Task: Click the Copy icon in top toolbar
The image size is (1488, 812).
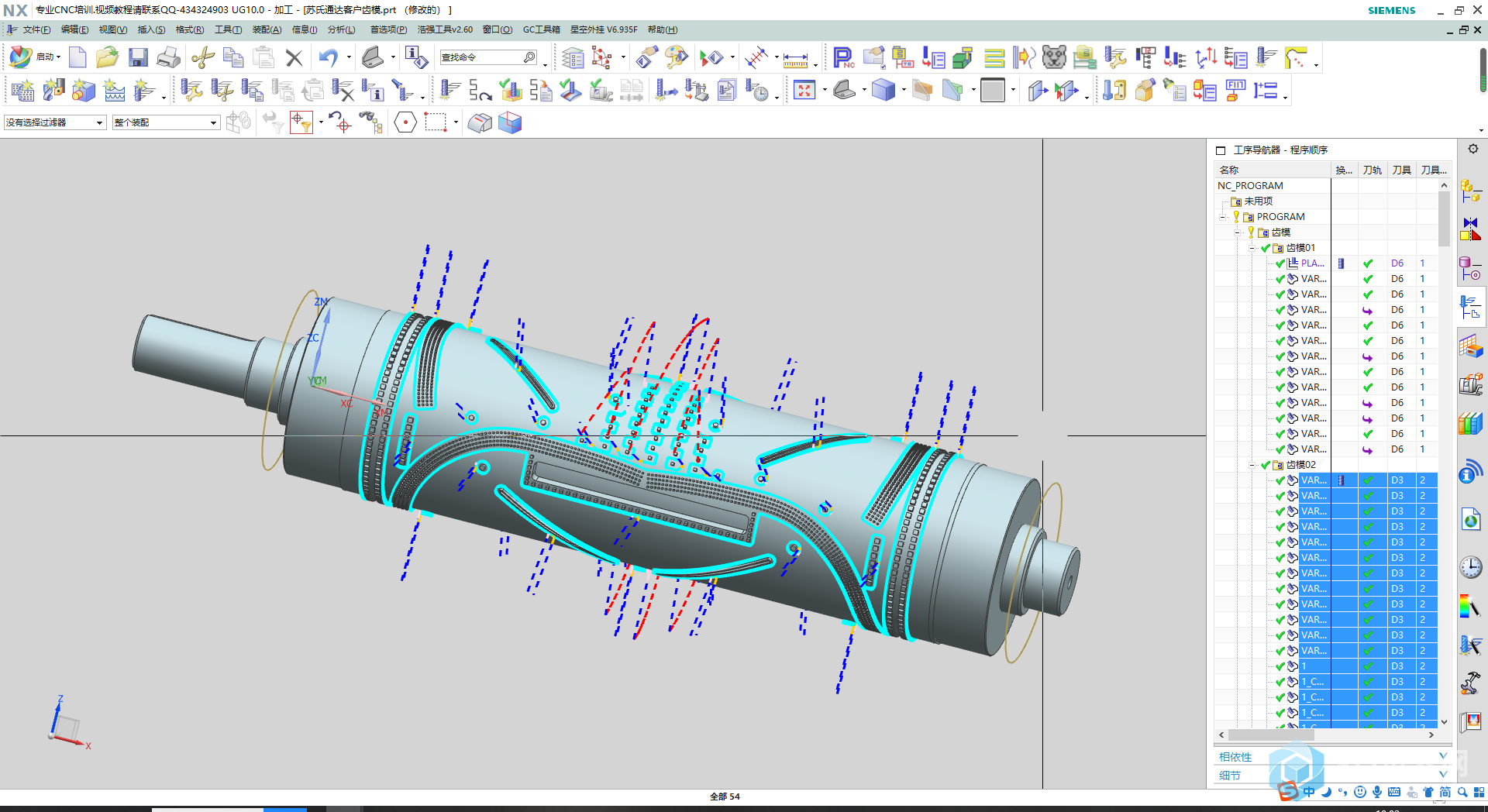Action: point(232,57)
